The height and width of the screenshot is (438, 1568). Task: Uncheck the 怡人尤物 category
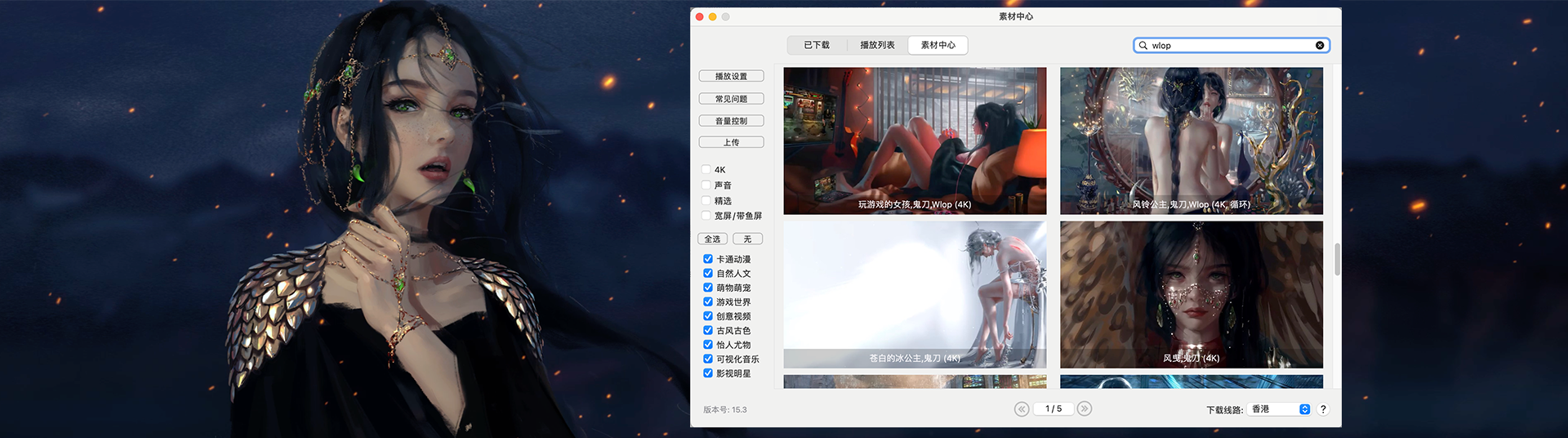[x=708, y=345]
